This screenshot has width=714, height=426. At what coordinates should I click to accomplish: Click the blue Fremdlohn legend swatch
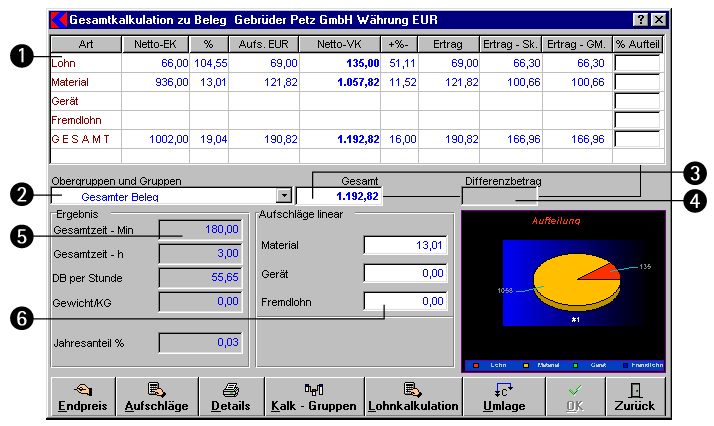tap(625, 365)
